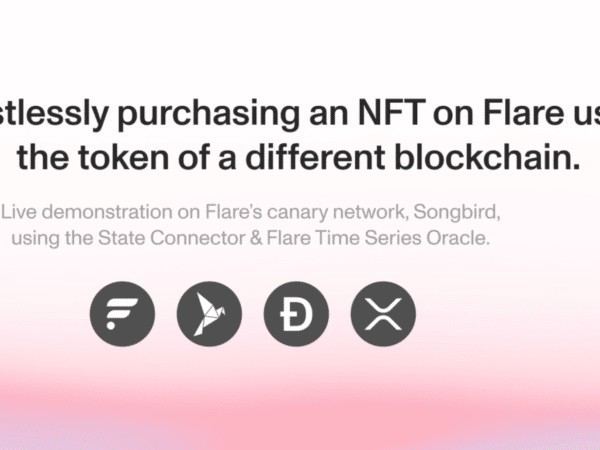Click "Flare's" in the gray subtitle
Viewport: 600px width, 450px height.
click(233, 212)
